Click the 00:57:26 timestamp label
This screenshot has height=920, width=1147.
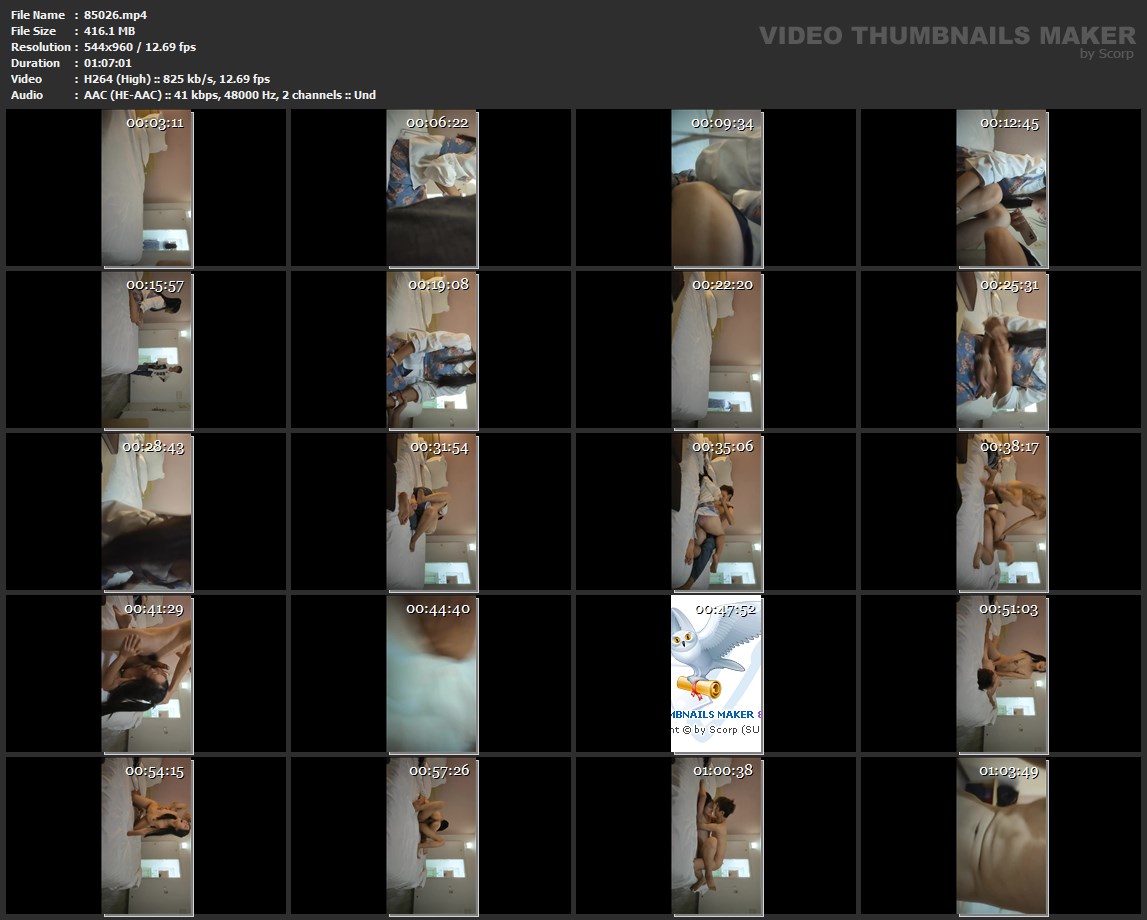[438, 771]
